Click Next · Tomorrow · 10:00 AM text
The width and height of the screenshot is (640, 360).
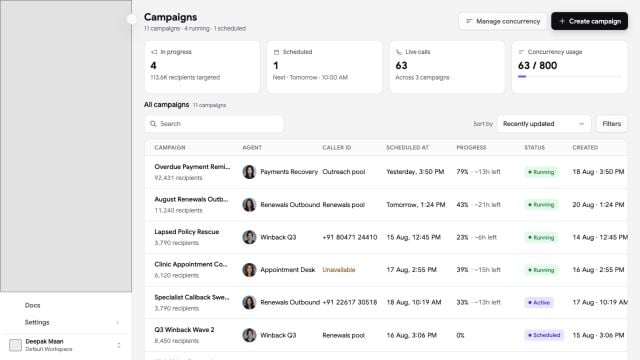[x=310, y=77]
